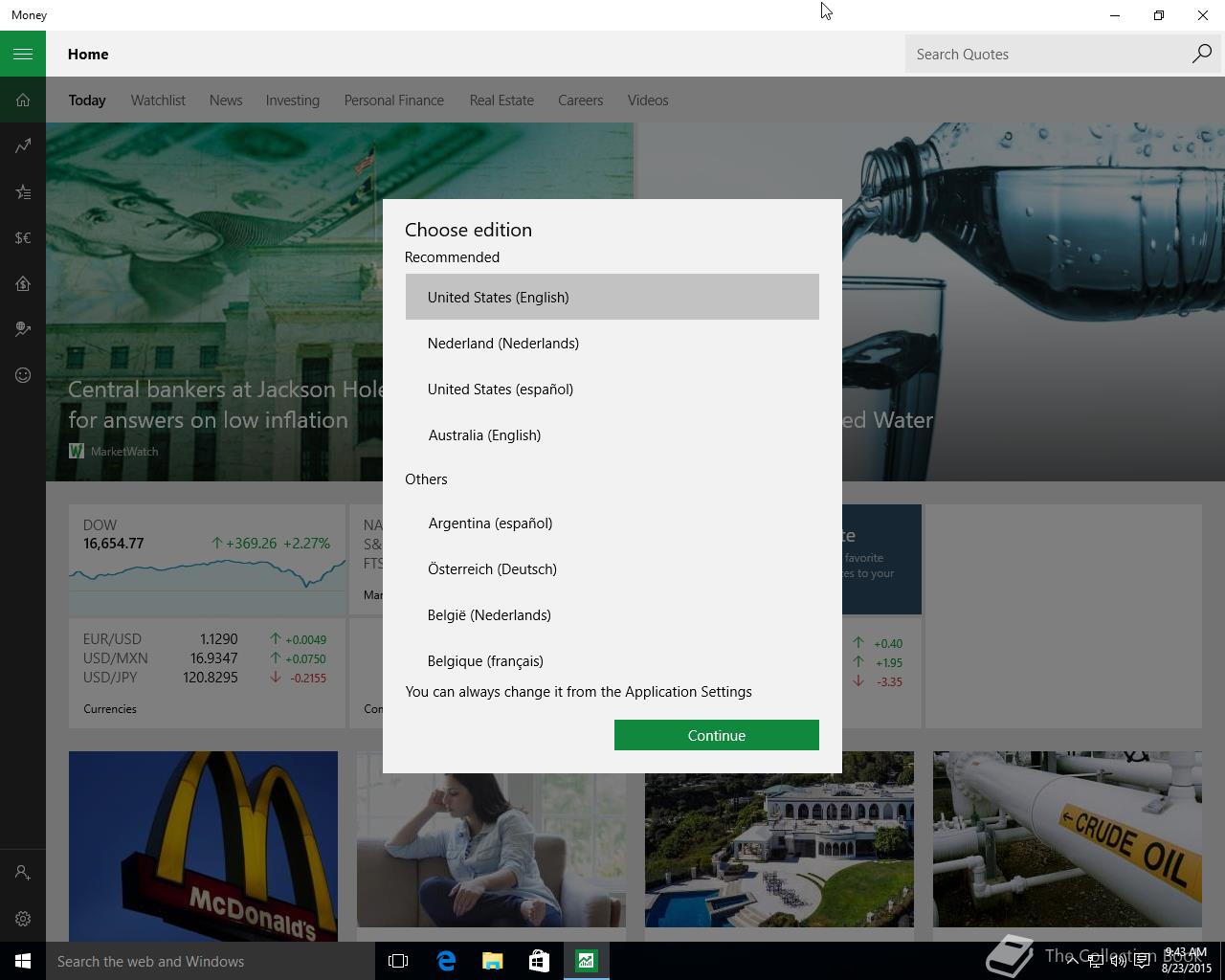This screenshot has height=980, width=1225.
Task: Open the Currencies tile link
Action: pos(110,709)
